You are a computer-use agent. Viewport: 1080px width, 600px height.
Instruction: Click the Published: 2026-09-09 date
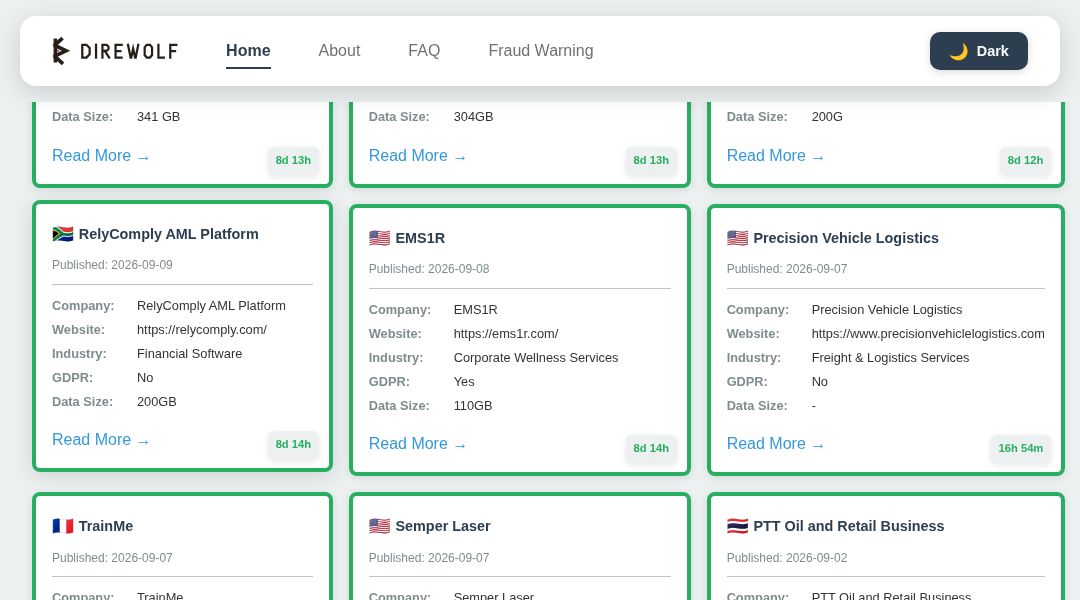pyautogui.click(x=112, y=265)
